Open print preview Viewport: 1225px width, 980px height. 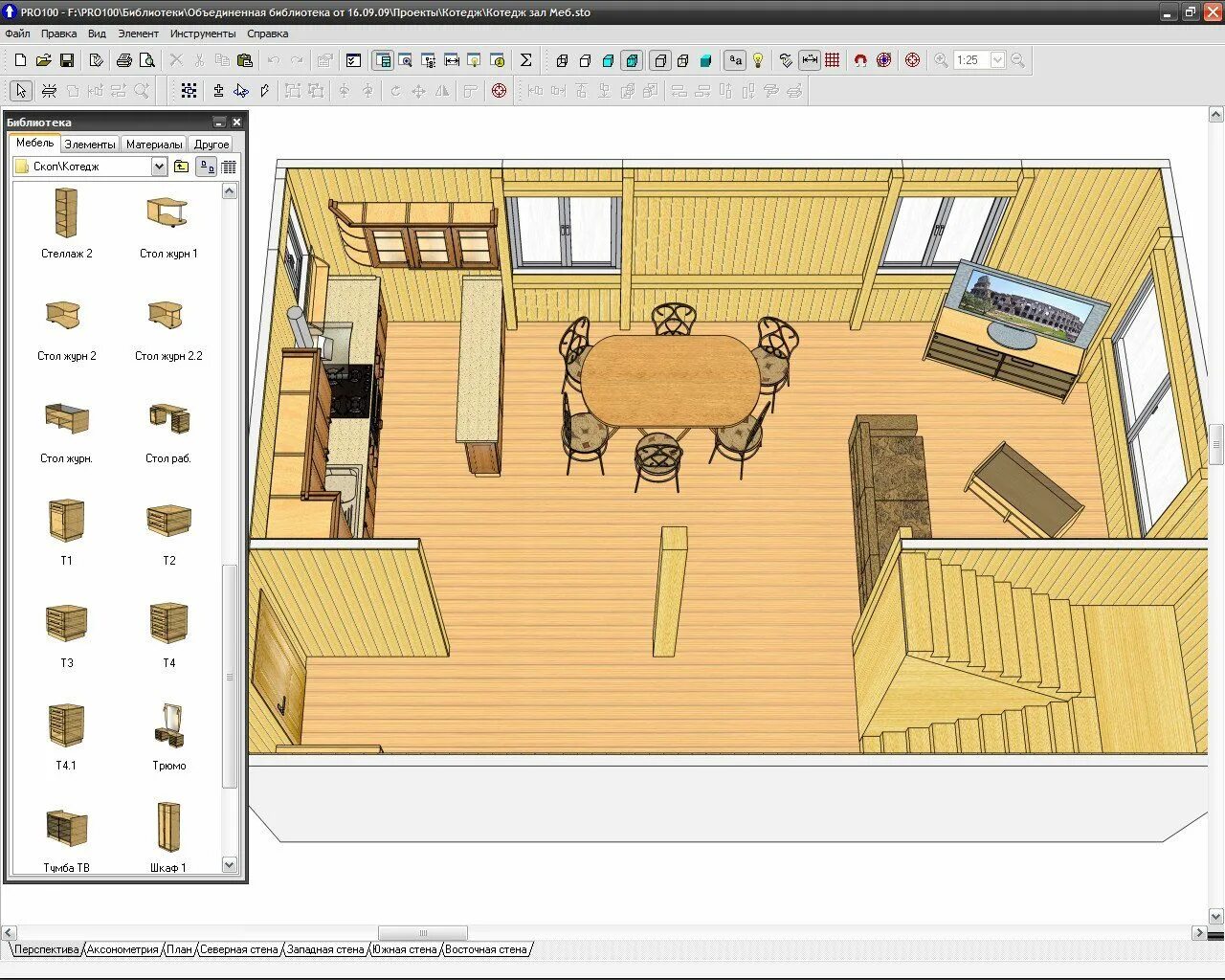click(x=146, y=60)
